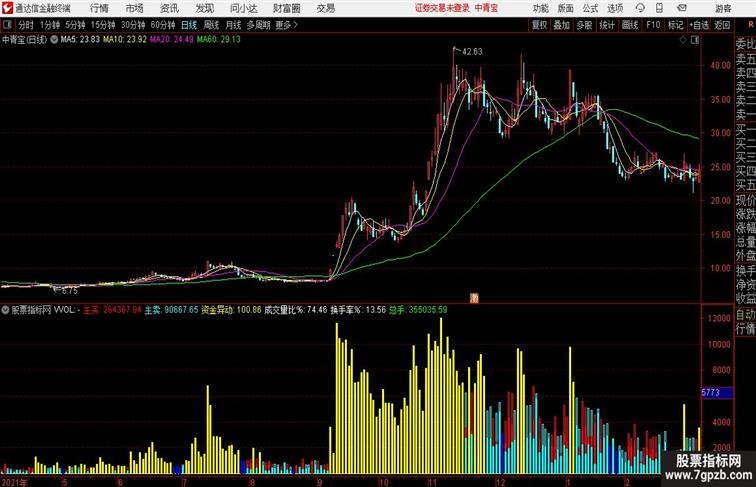
Task: Switch to the 1分钟 period tab
Action: point(50,25)
